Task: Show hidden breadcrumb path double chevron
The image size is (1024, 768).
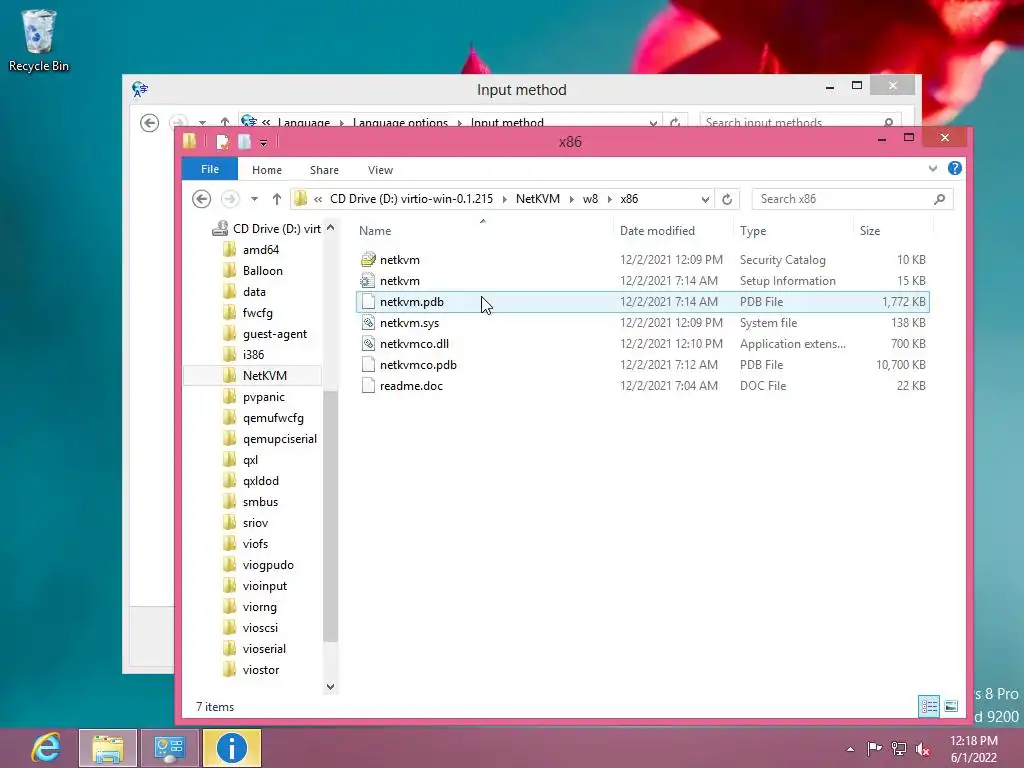Action: point(318,199)
